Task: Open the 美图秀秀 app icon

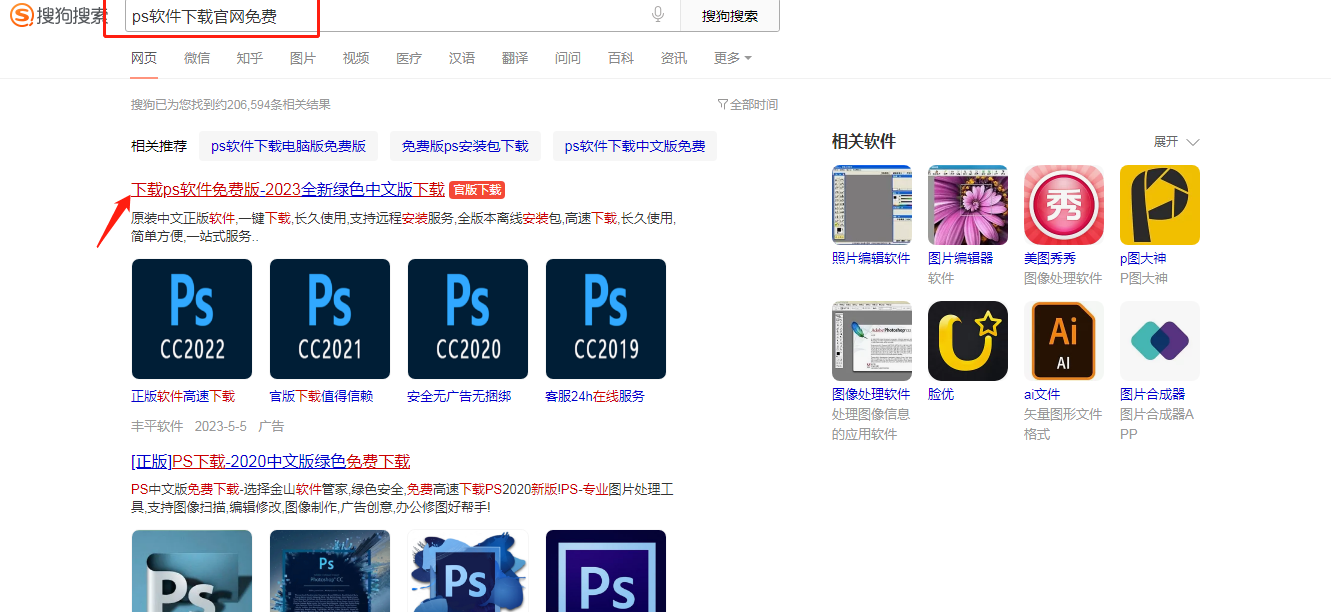Action: [x=1064, y=205]
